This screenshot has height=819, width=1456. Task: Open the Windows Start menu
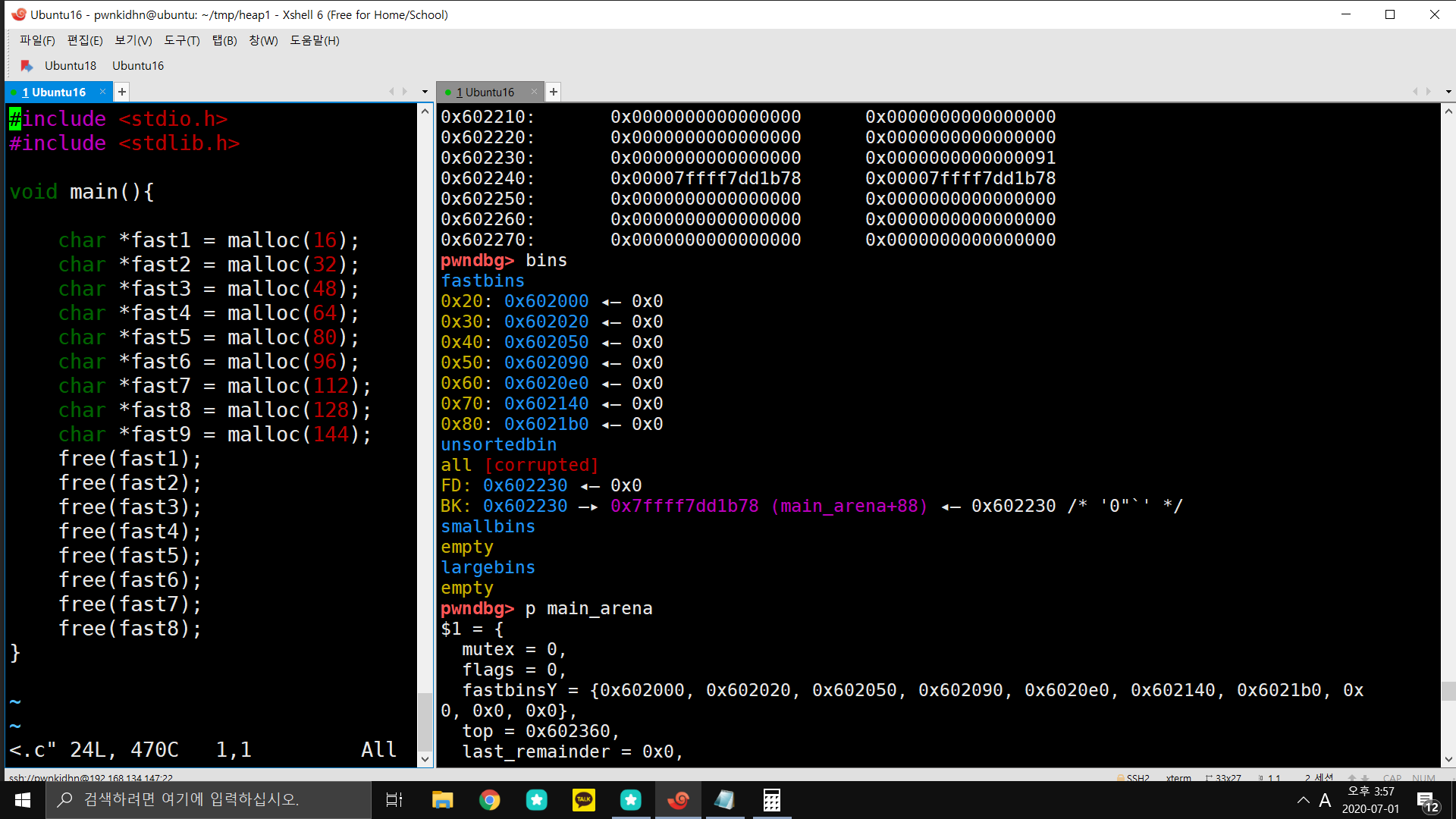(23, 800)
